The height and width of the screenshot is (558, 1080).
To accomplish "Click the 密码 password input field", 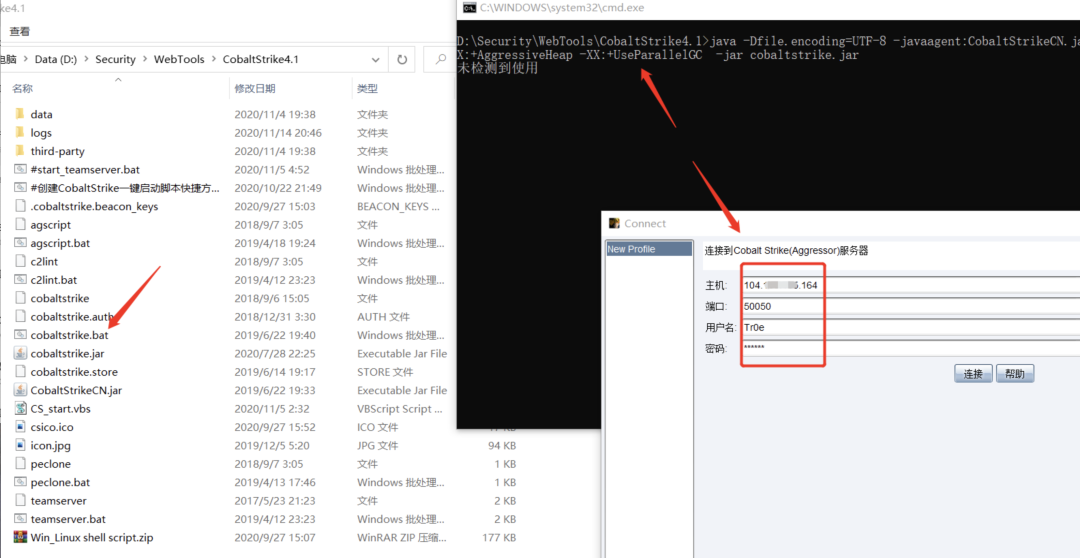I will point(911,348).
